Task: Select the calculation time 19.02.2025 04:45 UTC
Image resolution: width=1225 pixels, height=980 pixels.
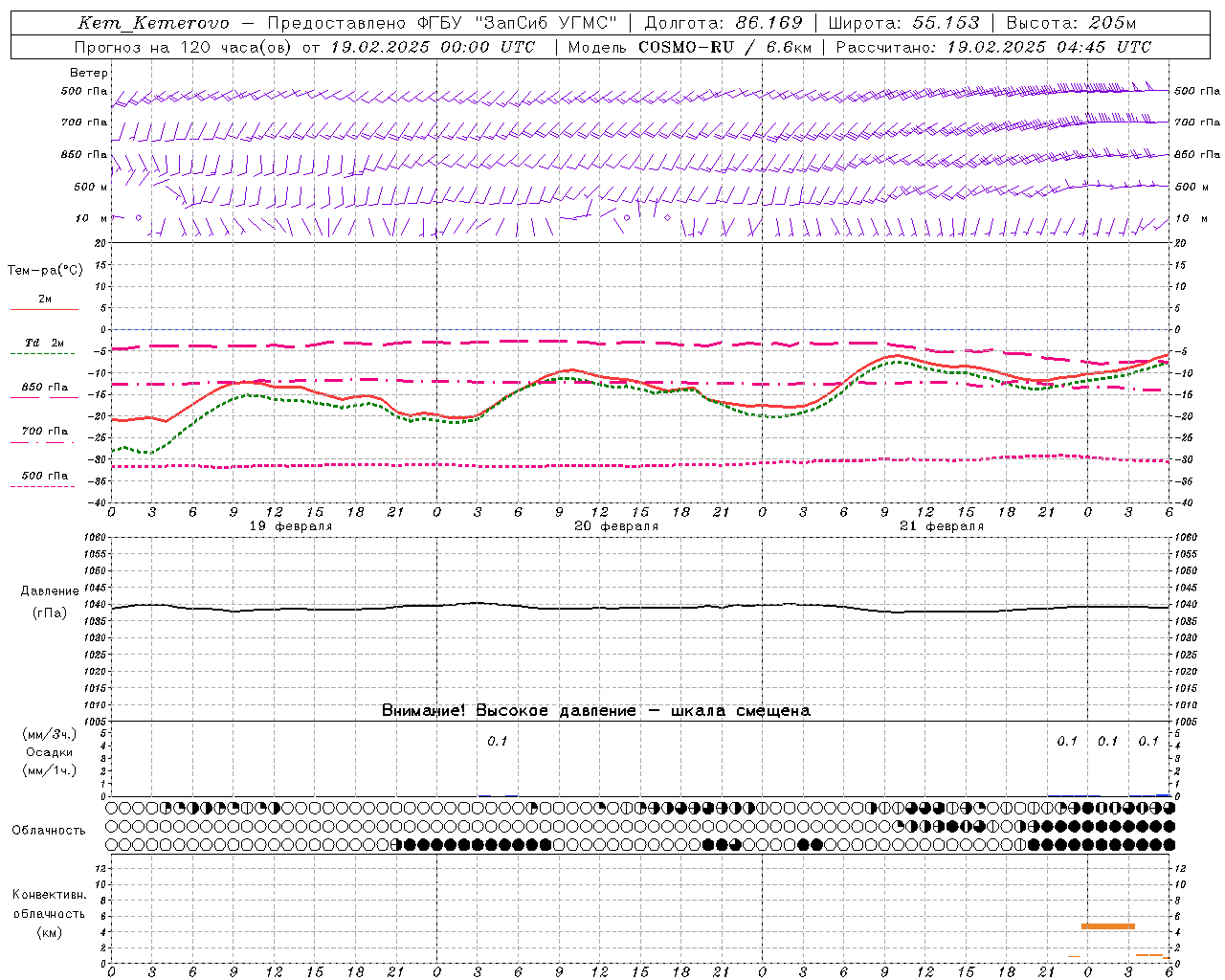Action: coord(1049,47)
